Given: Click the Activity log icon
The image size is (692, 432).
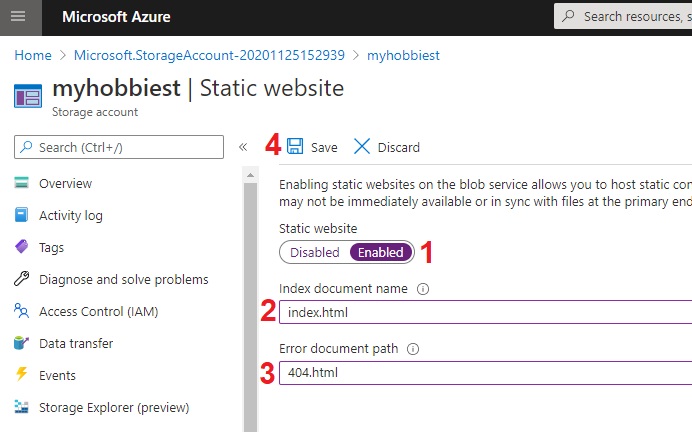Looking at the screenshot, I should 21,215.
